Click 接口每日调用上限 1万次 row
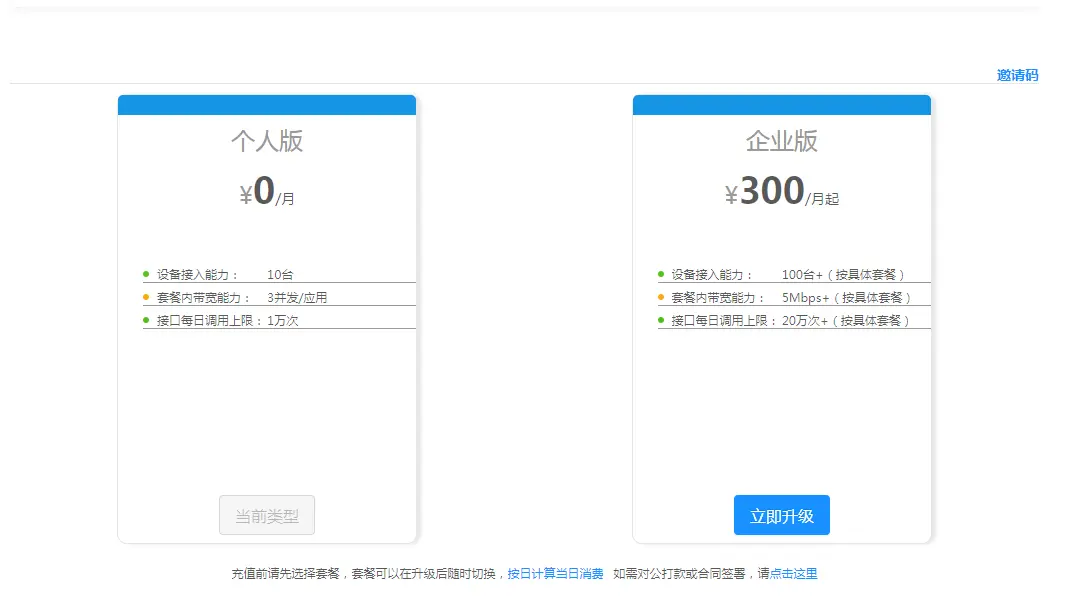1070x596 pixels. (279, 320)
